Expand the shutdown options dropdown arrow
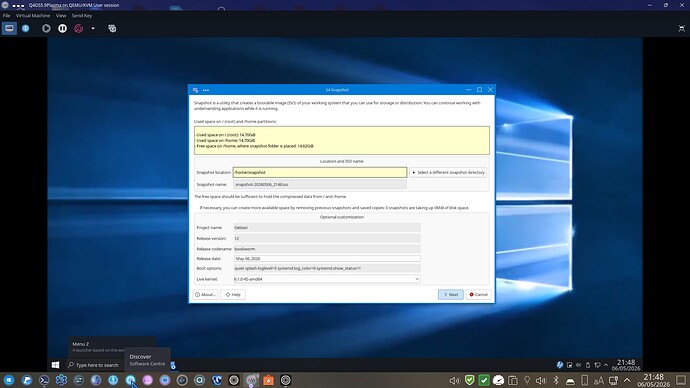Image resolution: width=690 pixels, height=388 pixels. click(x=93, y=28)
